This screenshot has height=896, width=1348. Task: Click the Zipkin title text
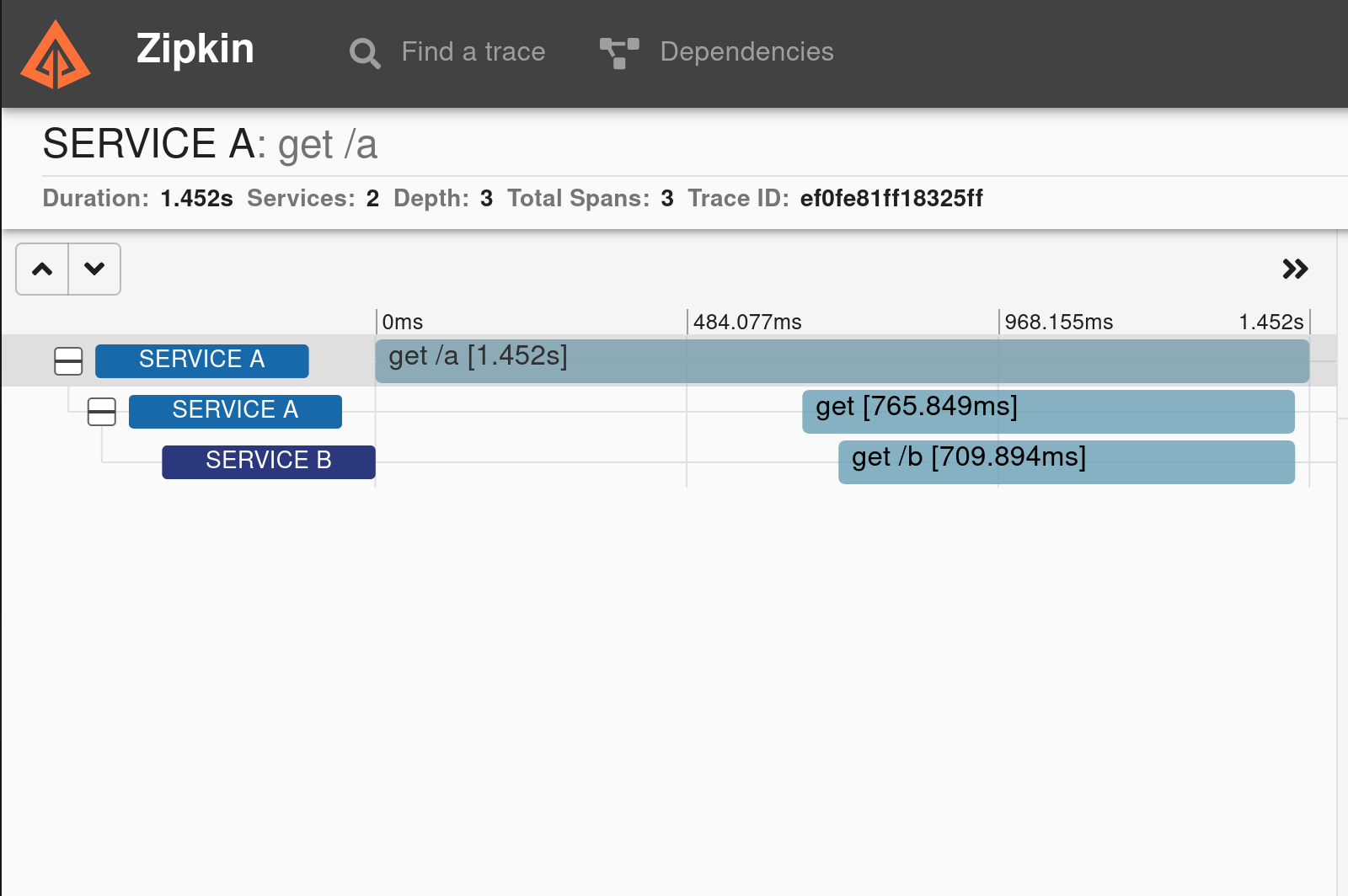195,49
